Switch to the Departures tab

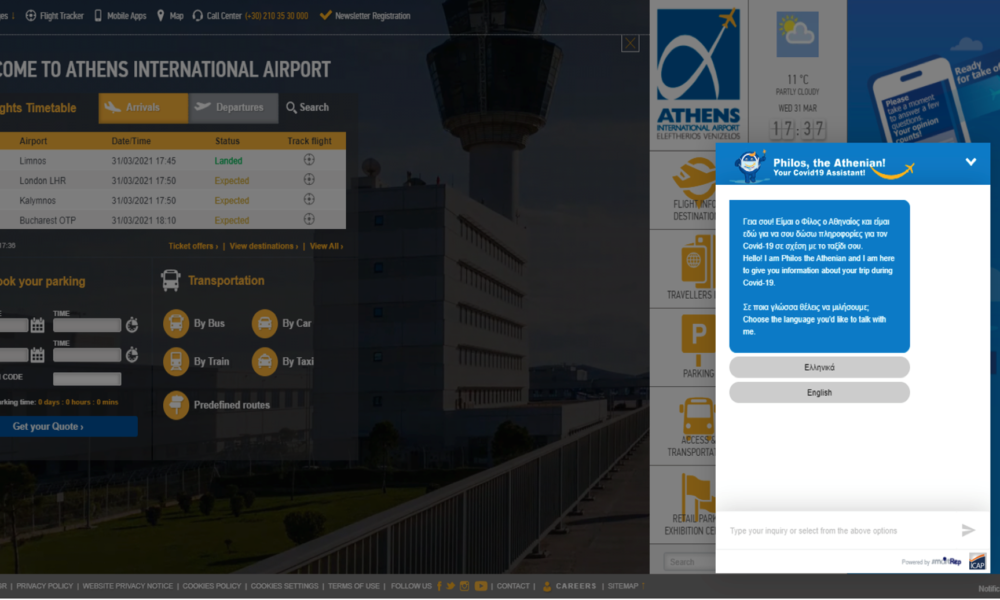click(x=232, y=108)
